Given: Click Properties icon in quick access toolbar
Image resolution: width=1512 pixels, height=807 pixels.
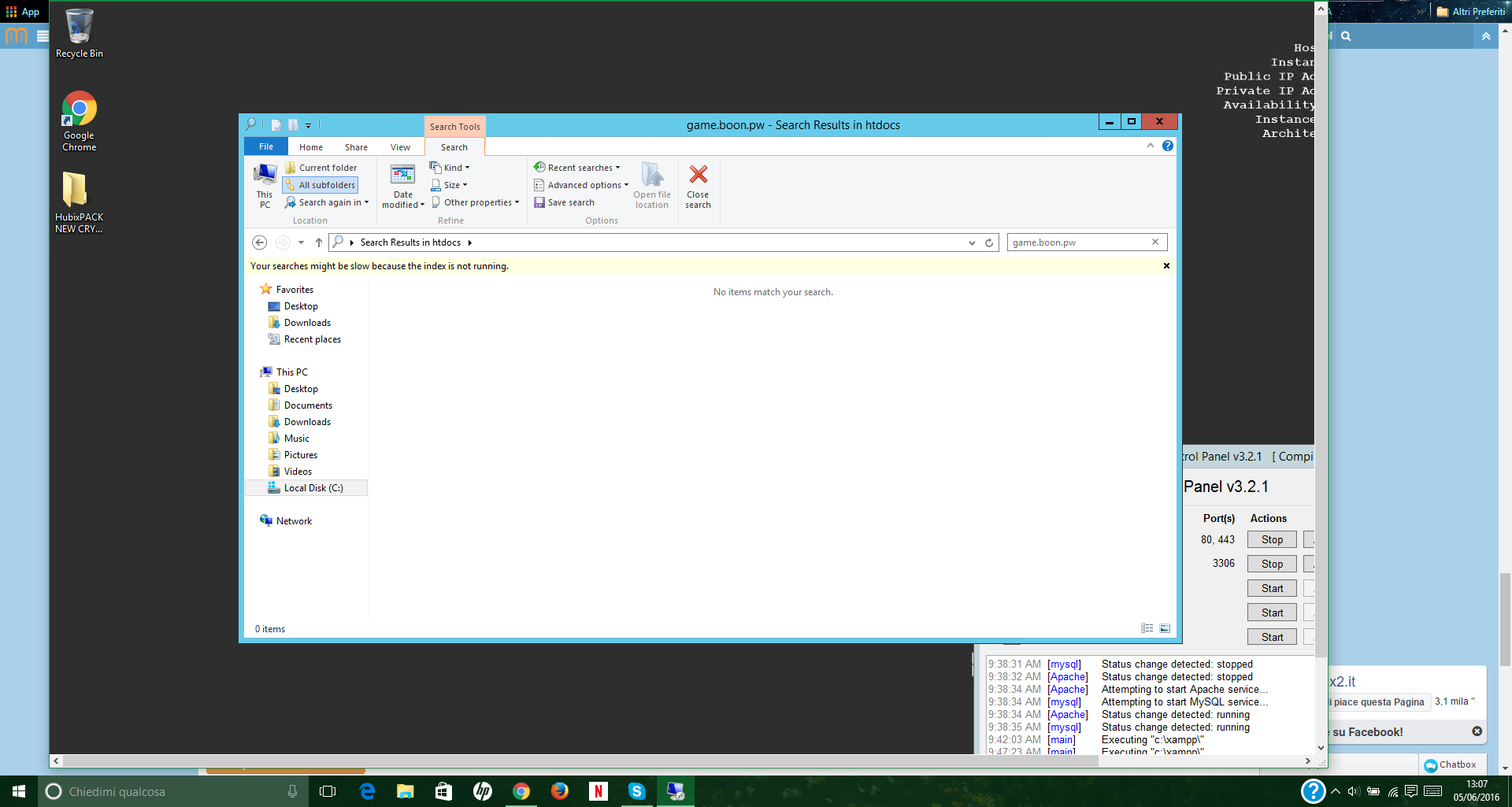Looking at the screenshot, I should 276,125.
